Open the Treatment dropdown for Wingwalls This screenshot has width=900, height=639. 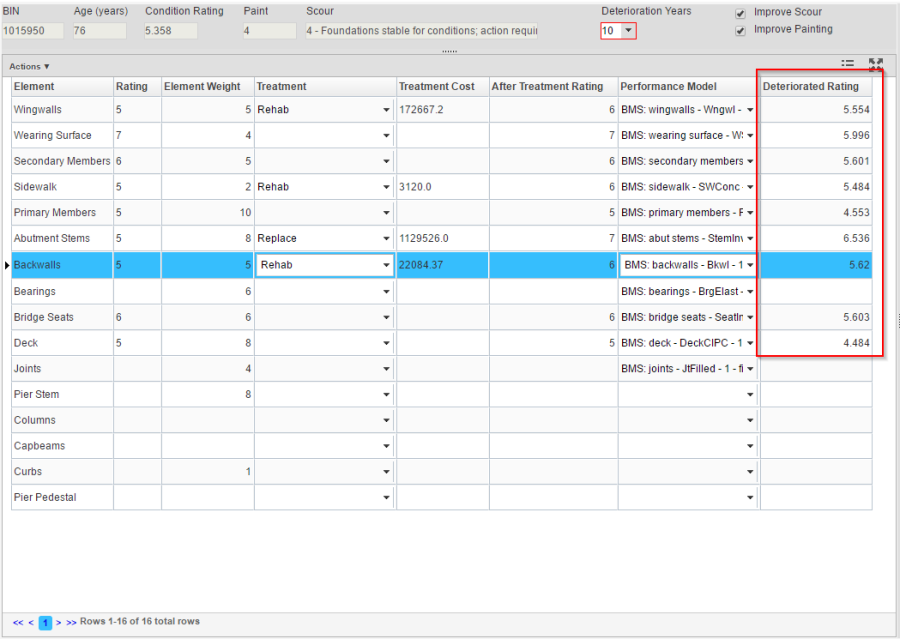386,109
